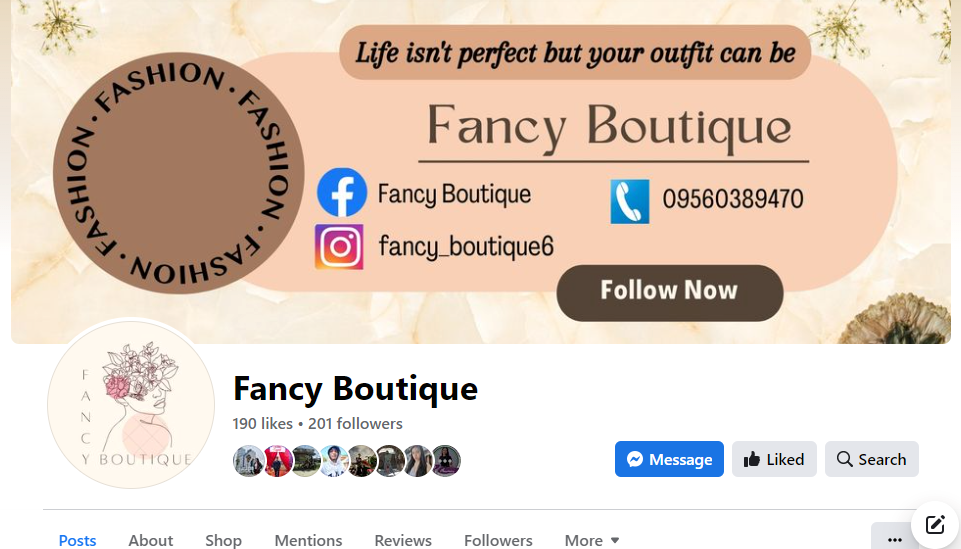Click the Instagram logo in cover photo
Screen dimensions: 961x549
point(339,246)
